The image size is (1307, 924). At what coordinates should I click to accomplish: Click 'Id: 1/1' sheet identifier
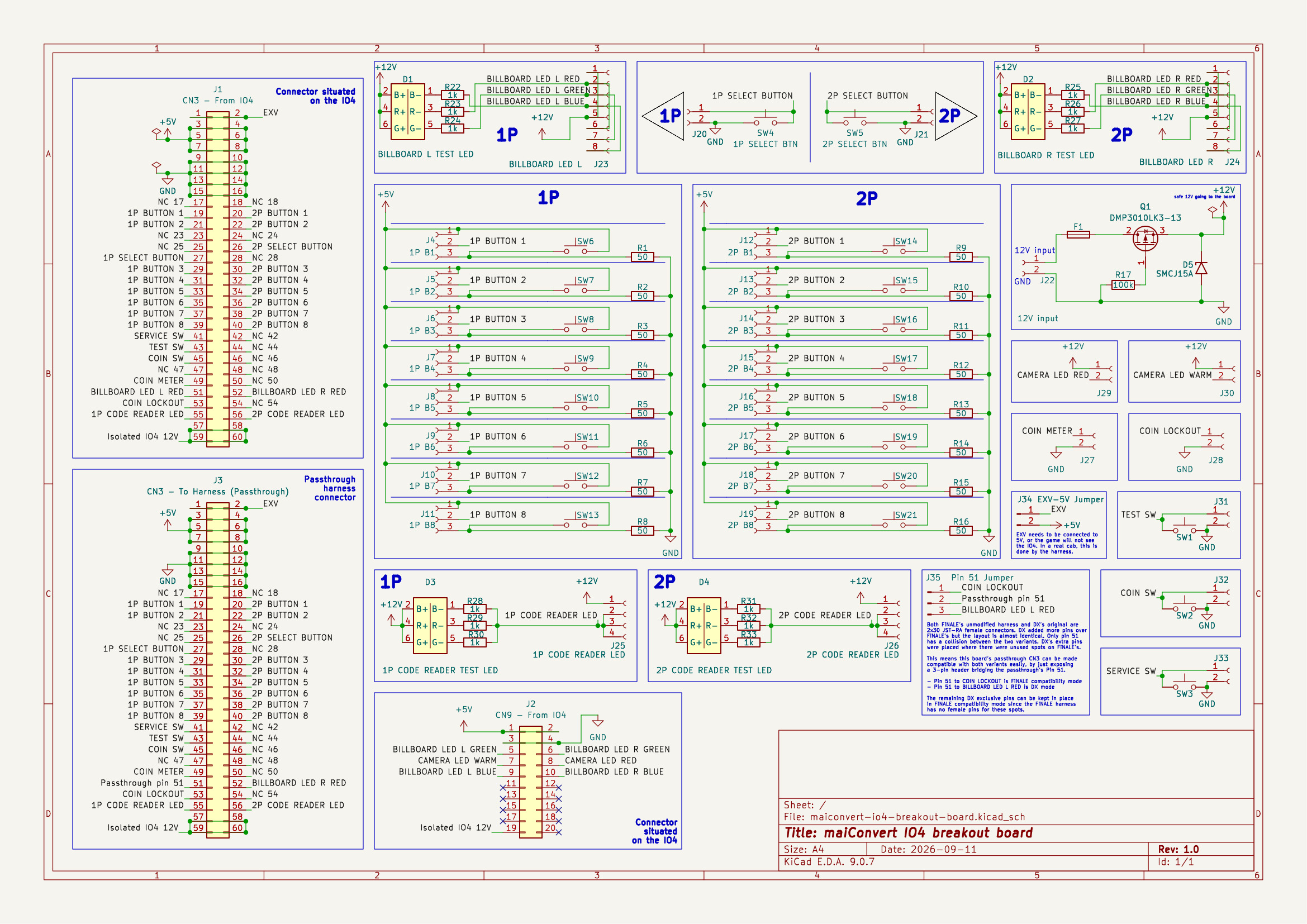pyautogui.click(x=1176, y=862)
